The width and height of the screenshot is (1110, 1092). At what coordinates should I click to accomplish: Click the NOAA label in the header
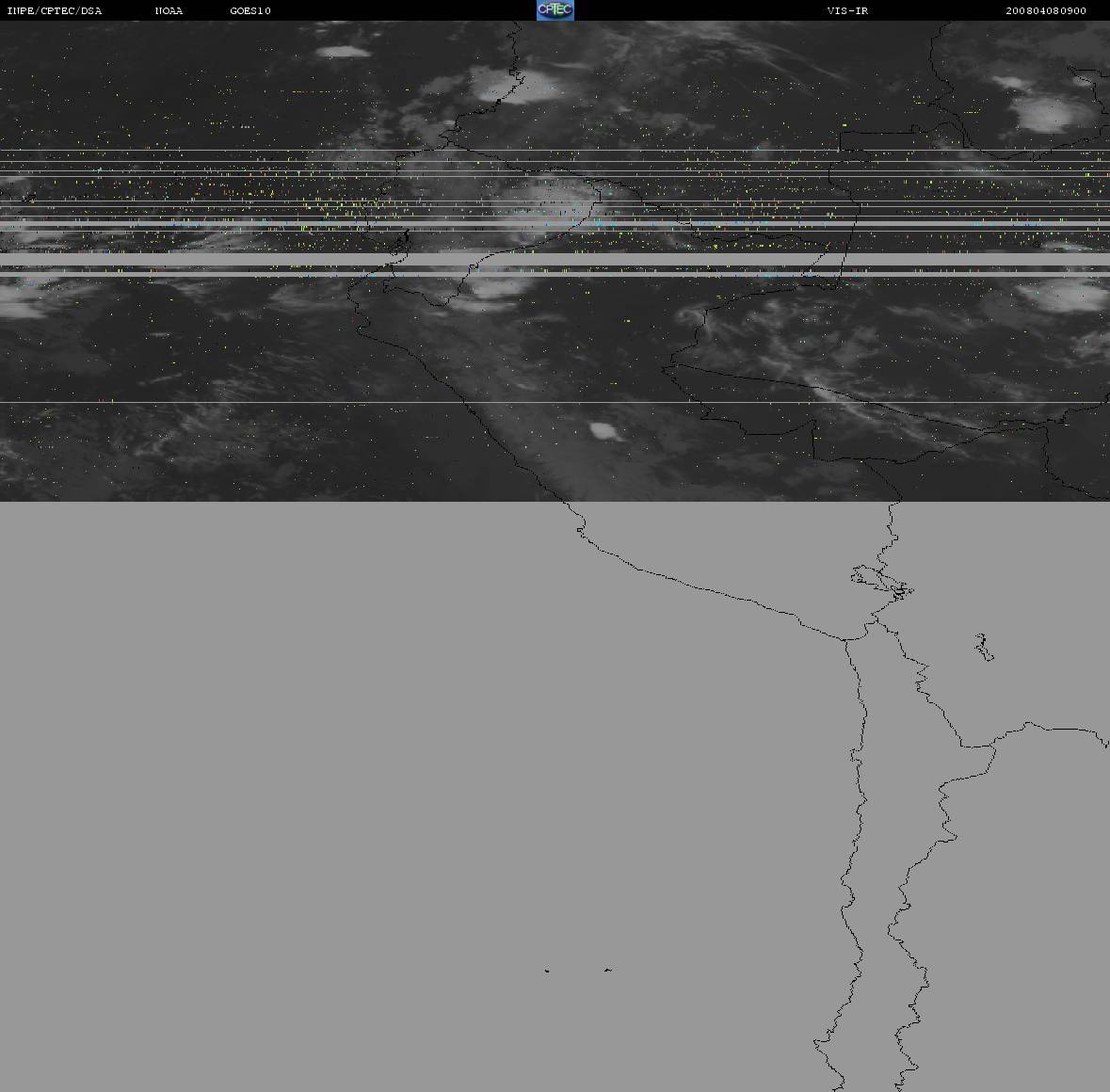[x=169, y=10]
